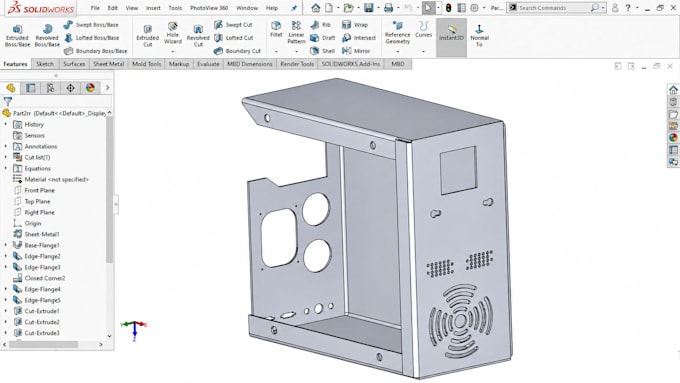Click the Print icon in top toolbar

pos(389,8)
